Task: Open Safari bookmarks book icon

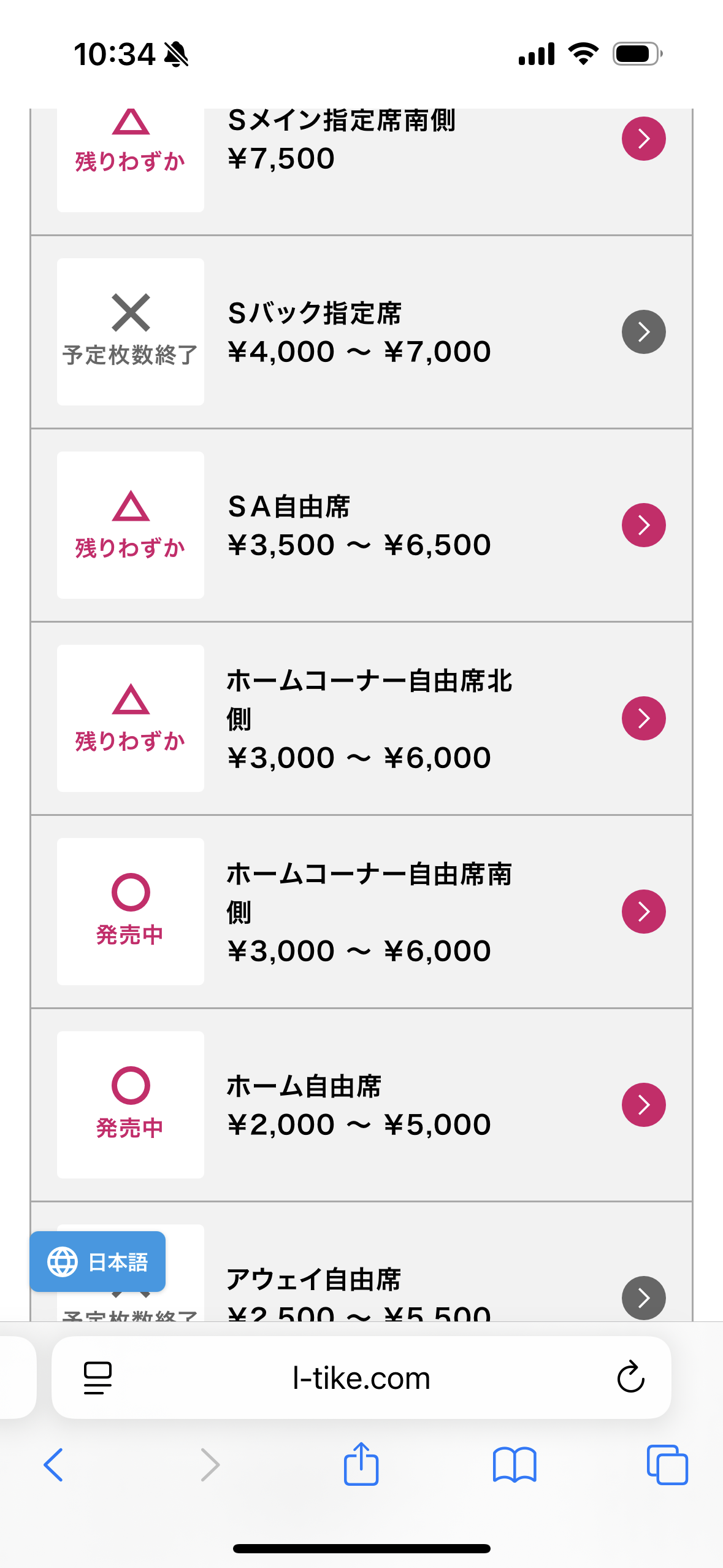Action: (515, 1465)
